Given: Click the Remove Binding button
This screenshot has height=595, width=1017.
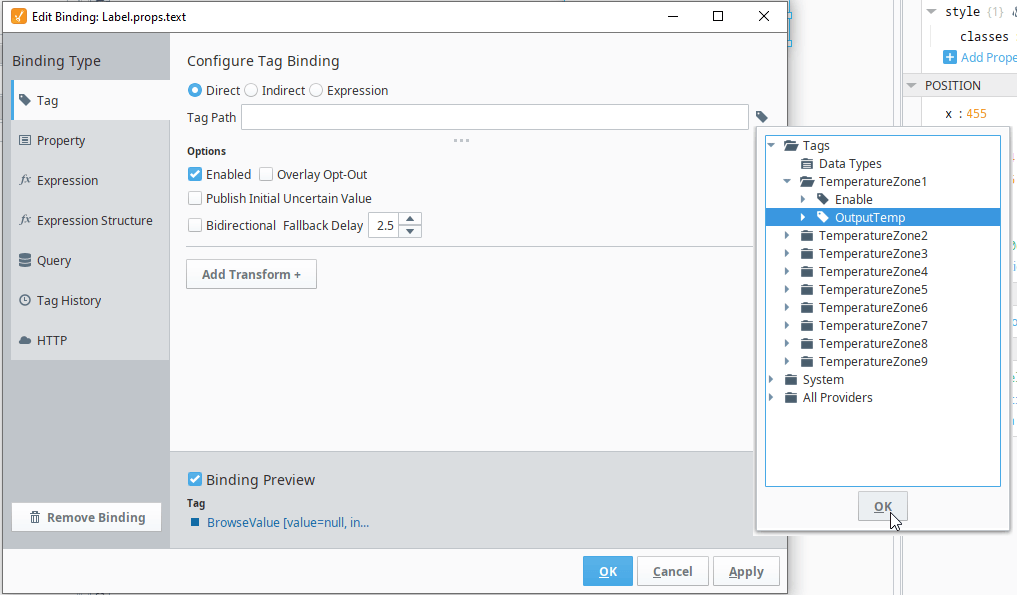Looking at the screenshot, I should coord(86,517).
